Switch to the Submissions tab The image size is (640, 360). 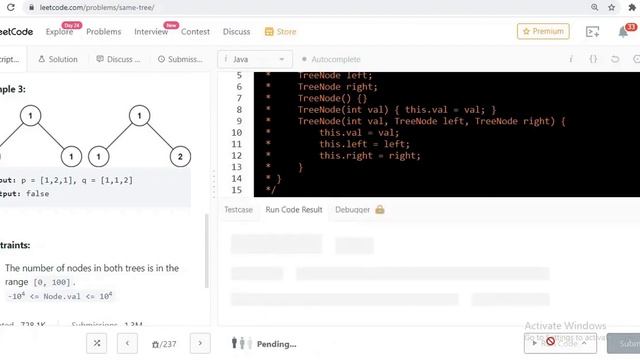coord(180,59)
